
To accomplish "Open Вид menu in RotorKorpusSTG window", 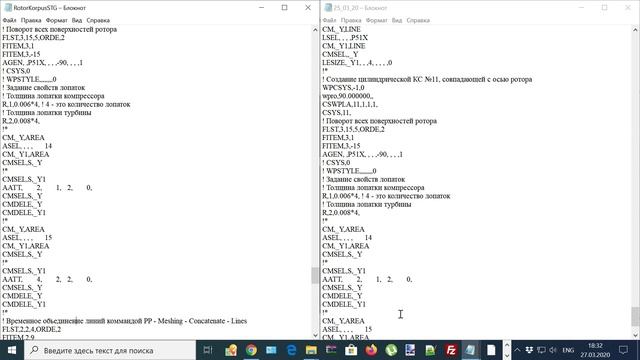I will 77,20.
